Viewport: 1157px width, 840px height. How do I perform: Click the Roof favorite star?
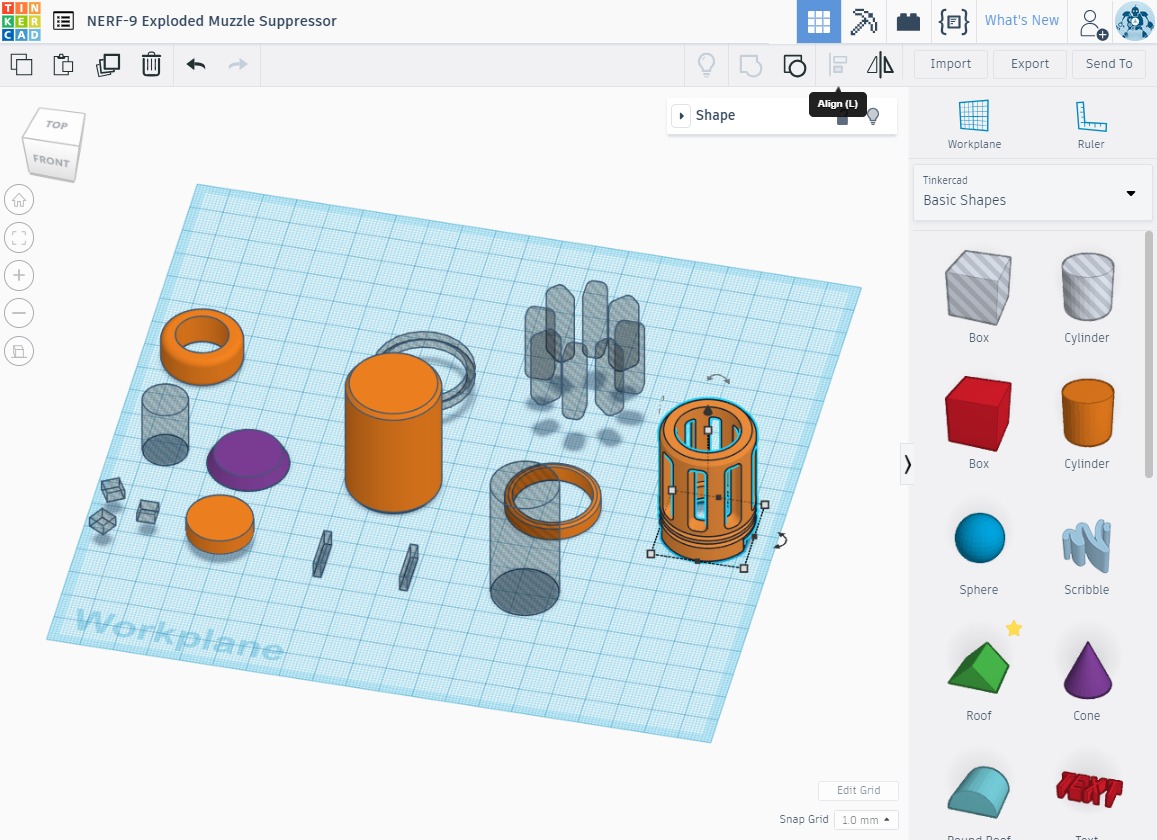coord(1014,628)
